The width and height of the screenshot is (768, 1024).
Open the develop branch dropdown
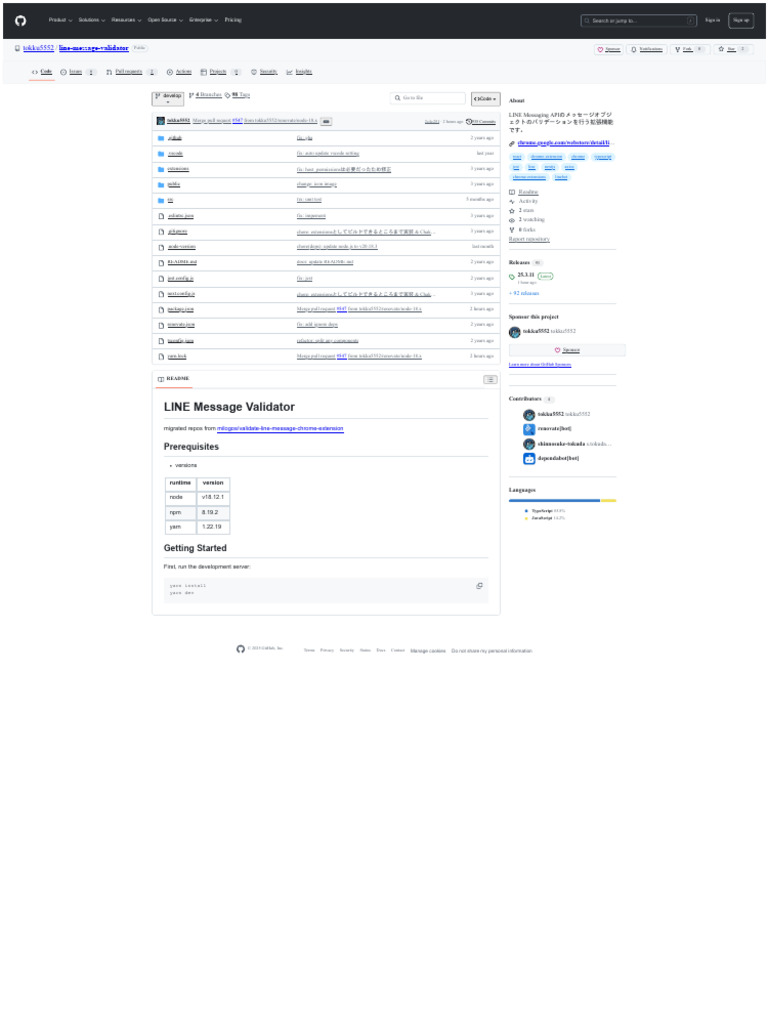coord(168,99)
